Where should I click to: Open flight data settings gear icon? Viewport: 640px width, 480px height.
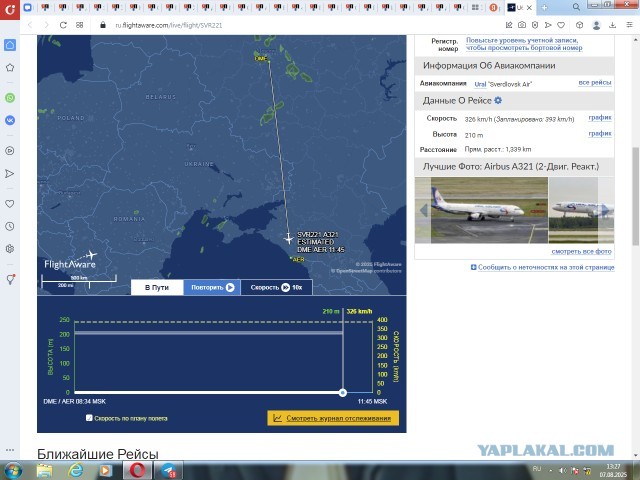coord(498,100)
